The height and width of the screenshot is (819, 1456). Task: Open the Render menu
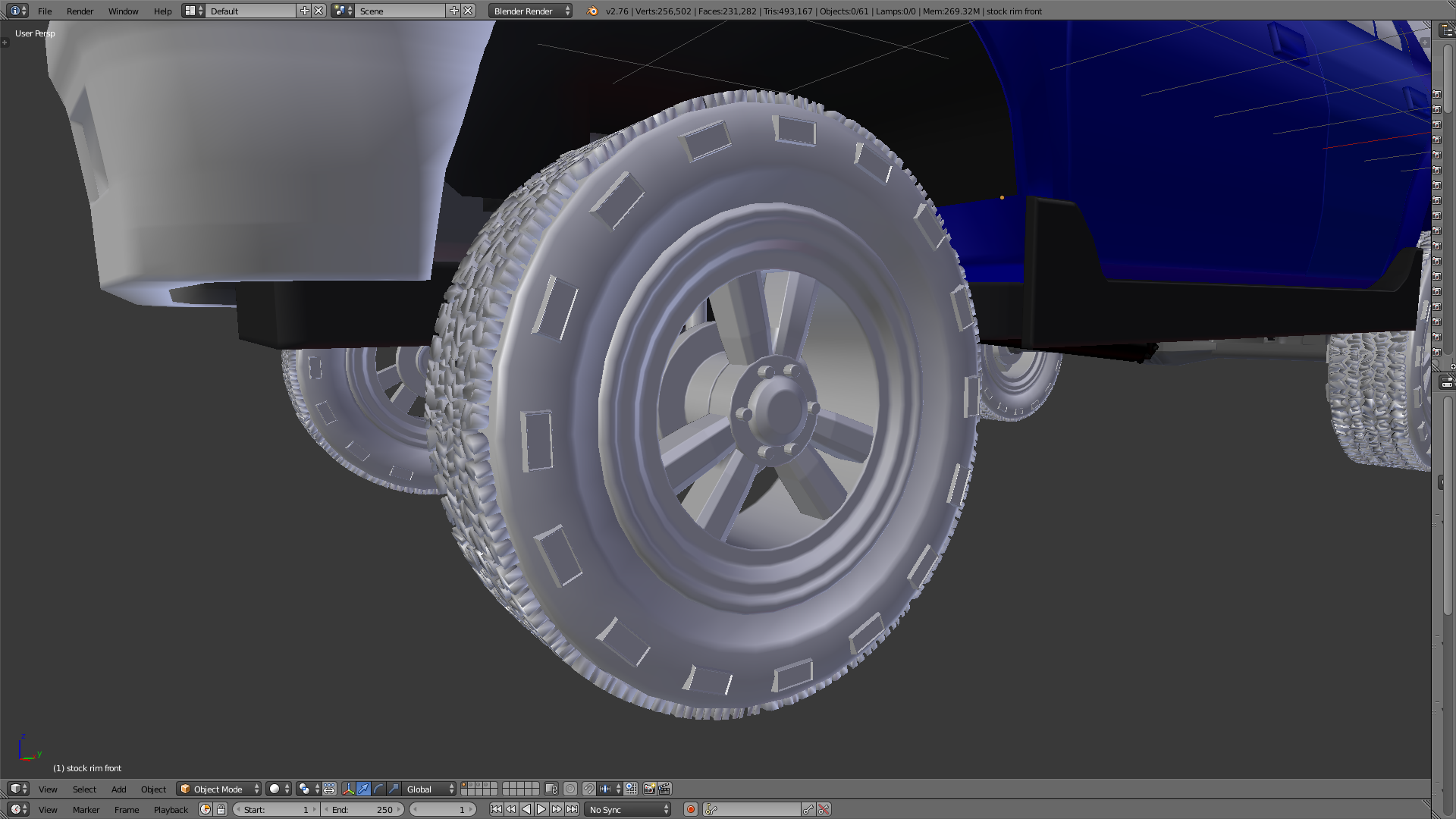(80, 11)
